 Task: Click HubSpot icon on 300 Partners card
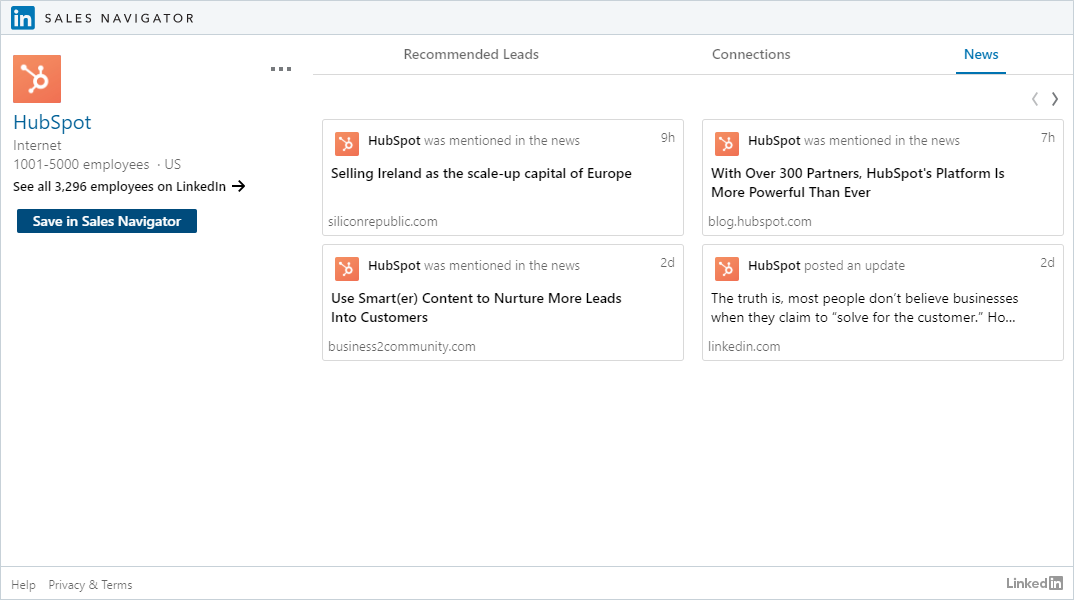tap(727, 144)
